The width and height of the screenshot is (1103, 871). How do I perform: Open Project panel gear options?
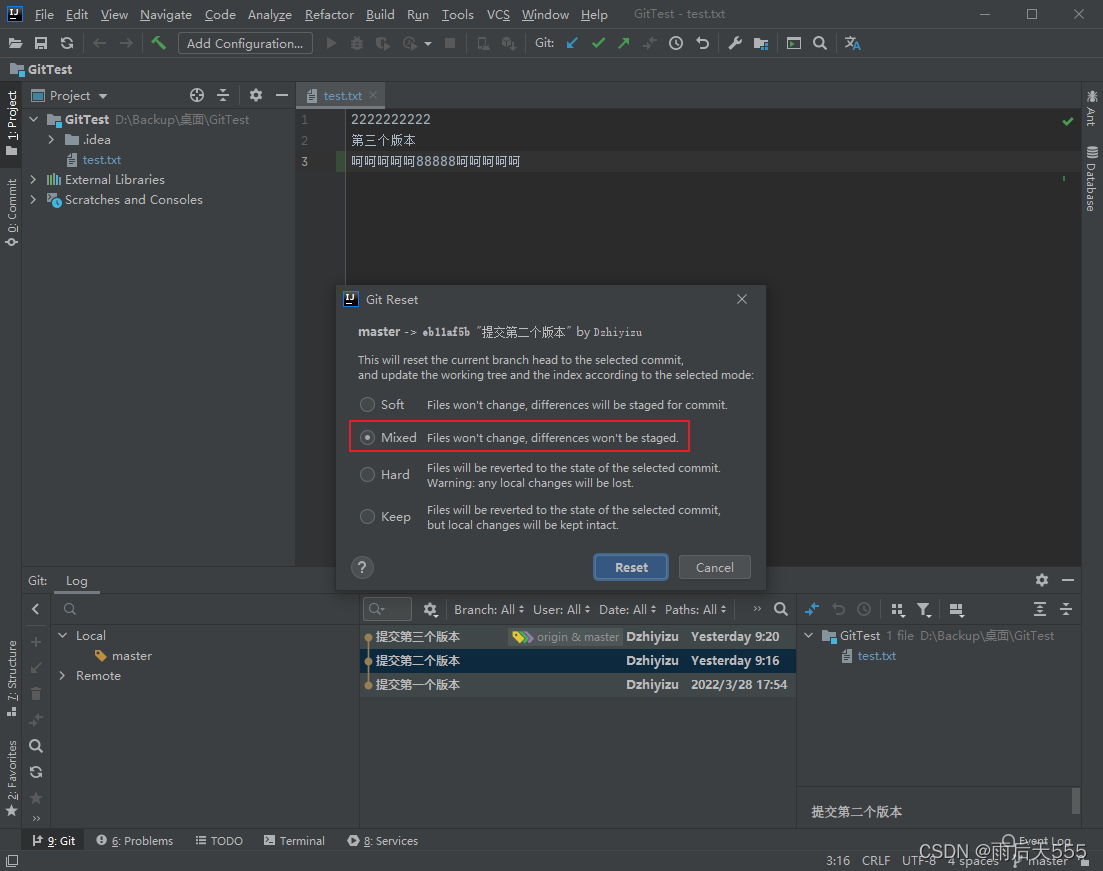(x=256, y=95)
